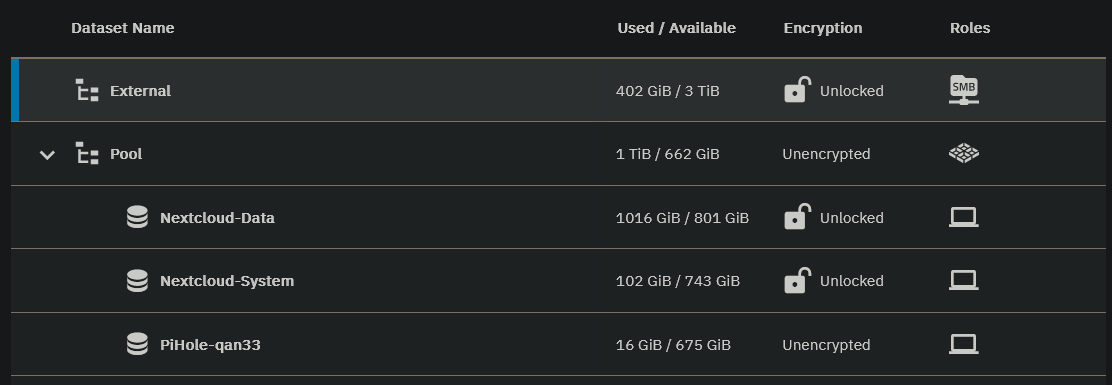Click the dataset tree icon beside External
This screenshot has width=1112, height=385.
(x=87, y=90)
